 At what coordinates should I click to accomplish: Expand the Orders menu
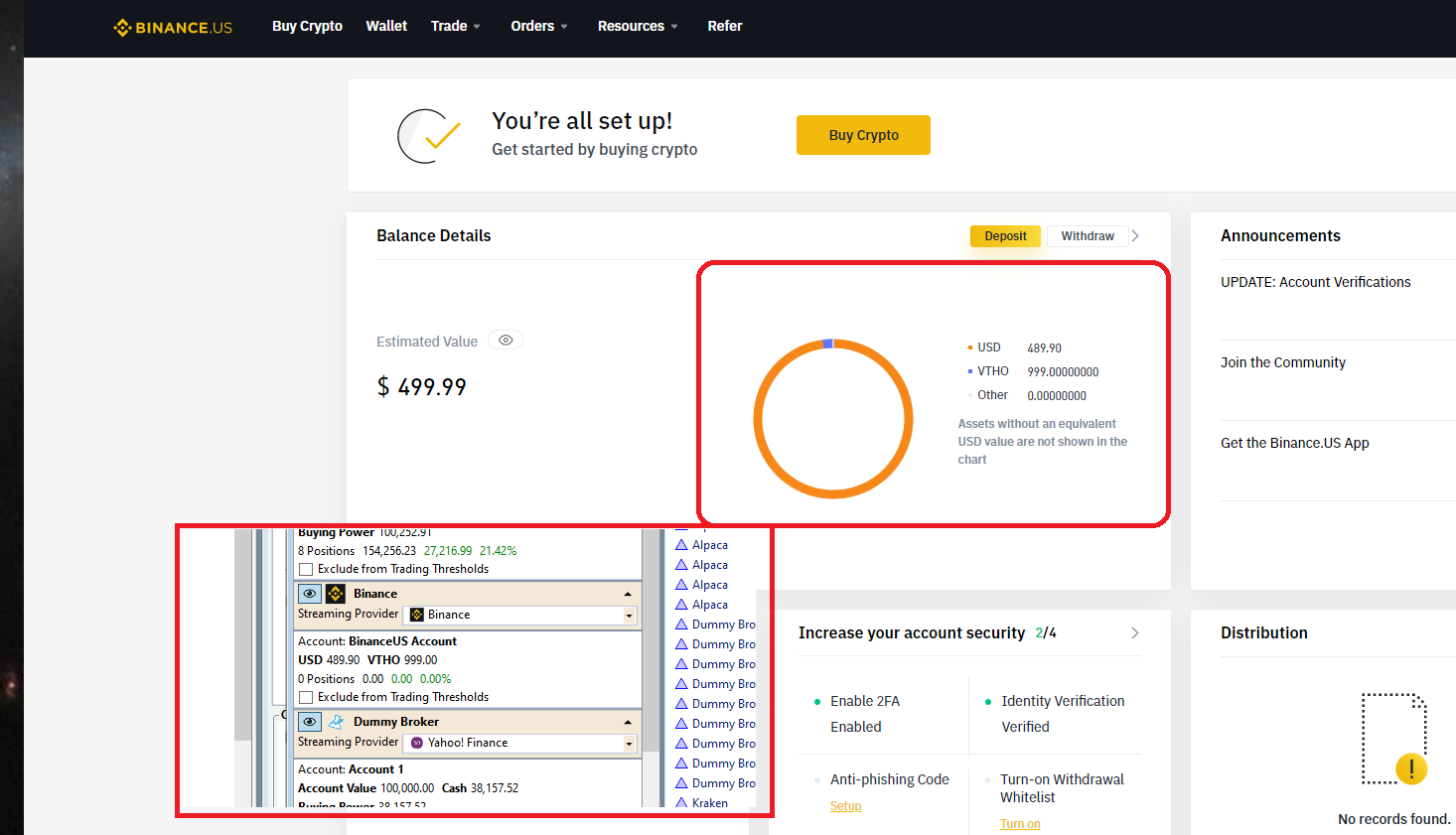pyautogui.click(x=539, y=26)
